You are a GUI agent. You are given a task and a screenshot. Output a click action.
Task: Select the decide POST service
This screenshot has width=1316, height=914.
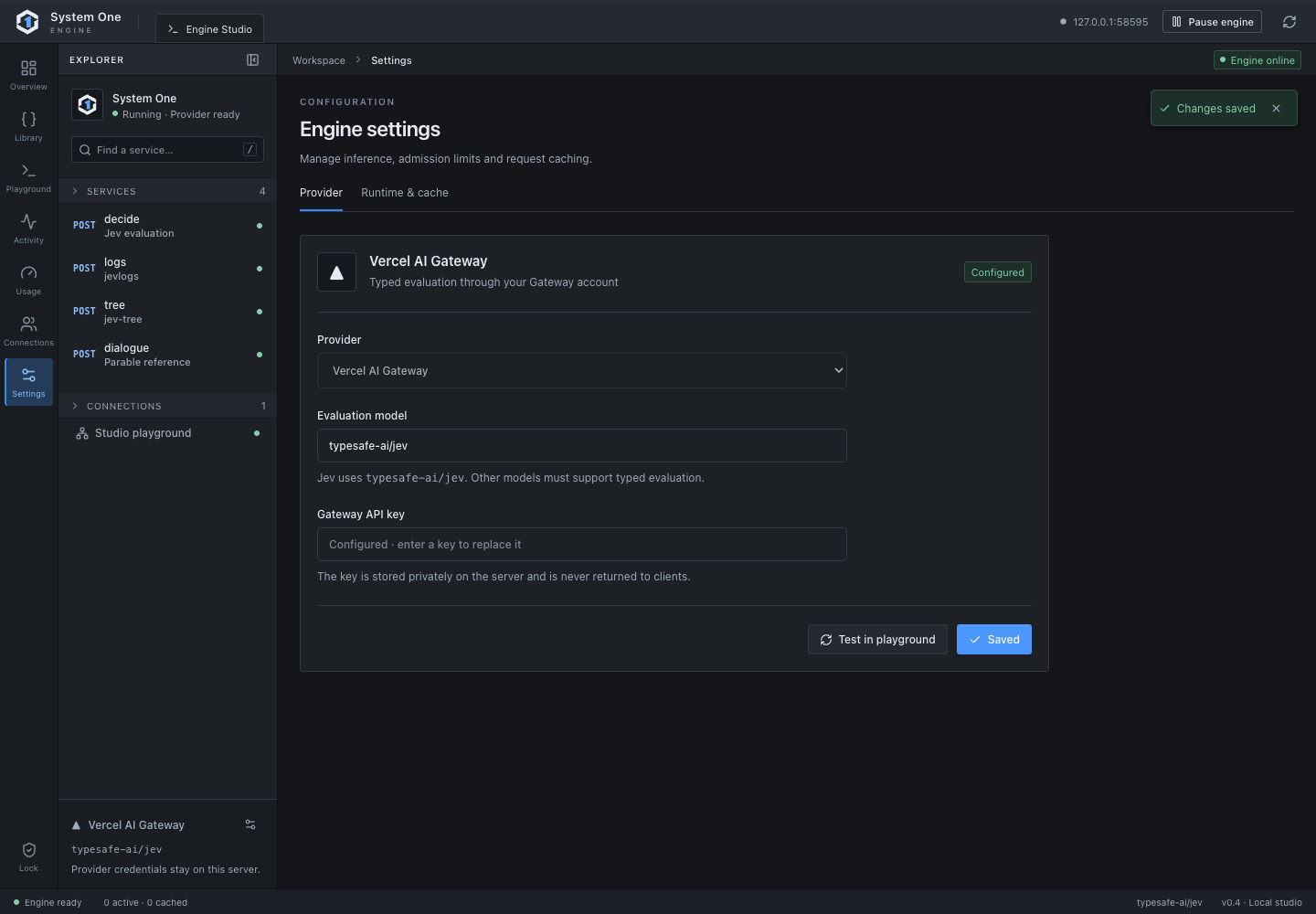click(x=168, y=226)
